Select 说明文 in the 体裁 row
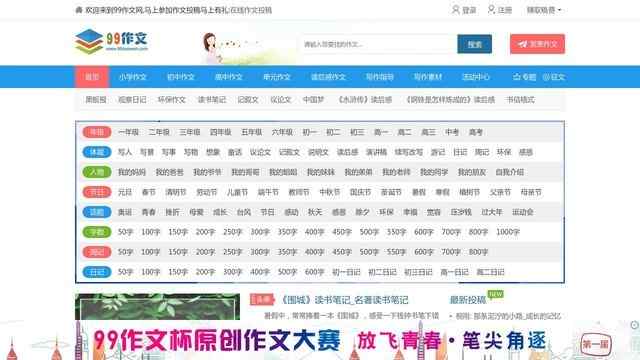Screen dimensions: 640x360 318,152
